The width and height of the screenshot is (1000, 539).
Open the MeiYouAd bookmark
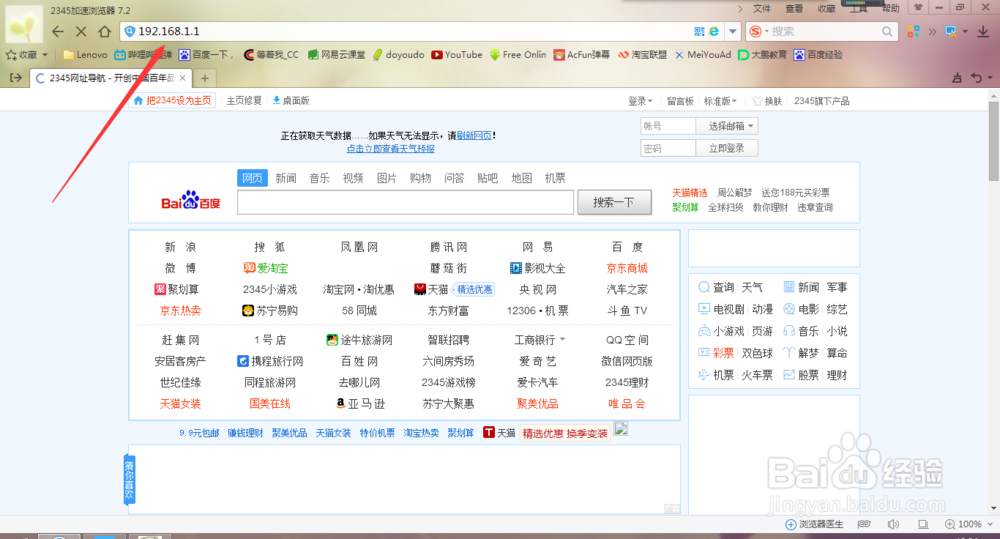tap(703, 55)
